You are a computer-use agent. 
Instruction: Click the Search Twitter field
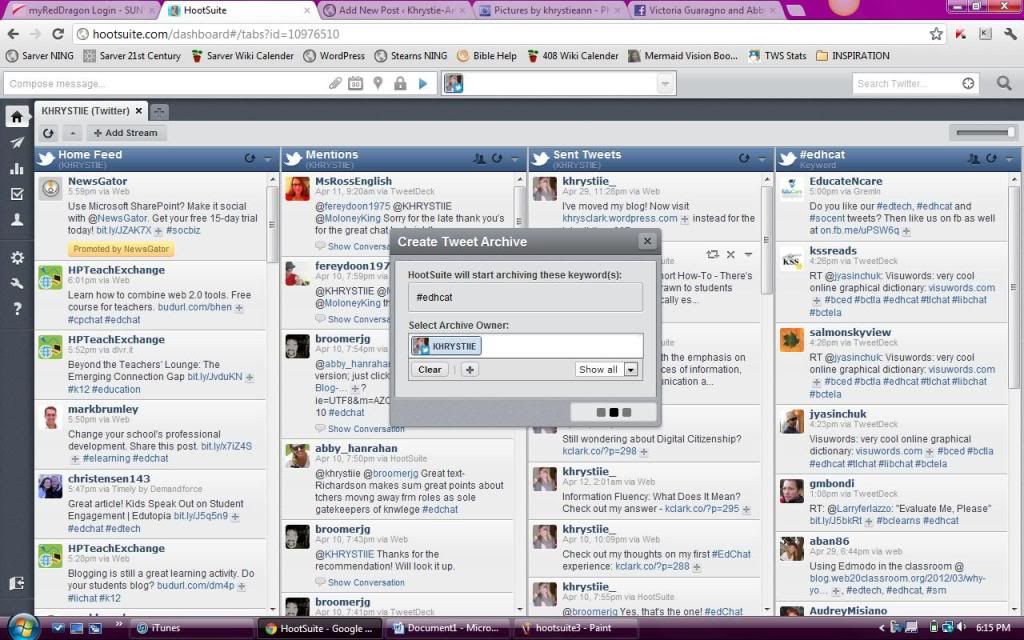point(904,84)
